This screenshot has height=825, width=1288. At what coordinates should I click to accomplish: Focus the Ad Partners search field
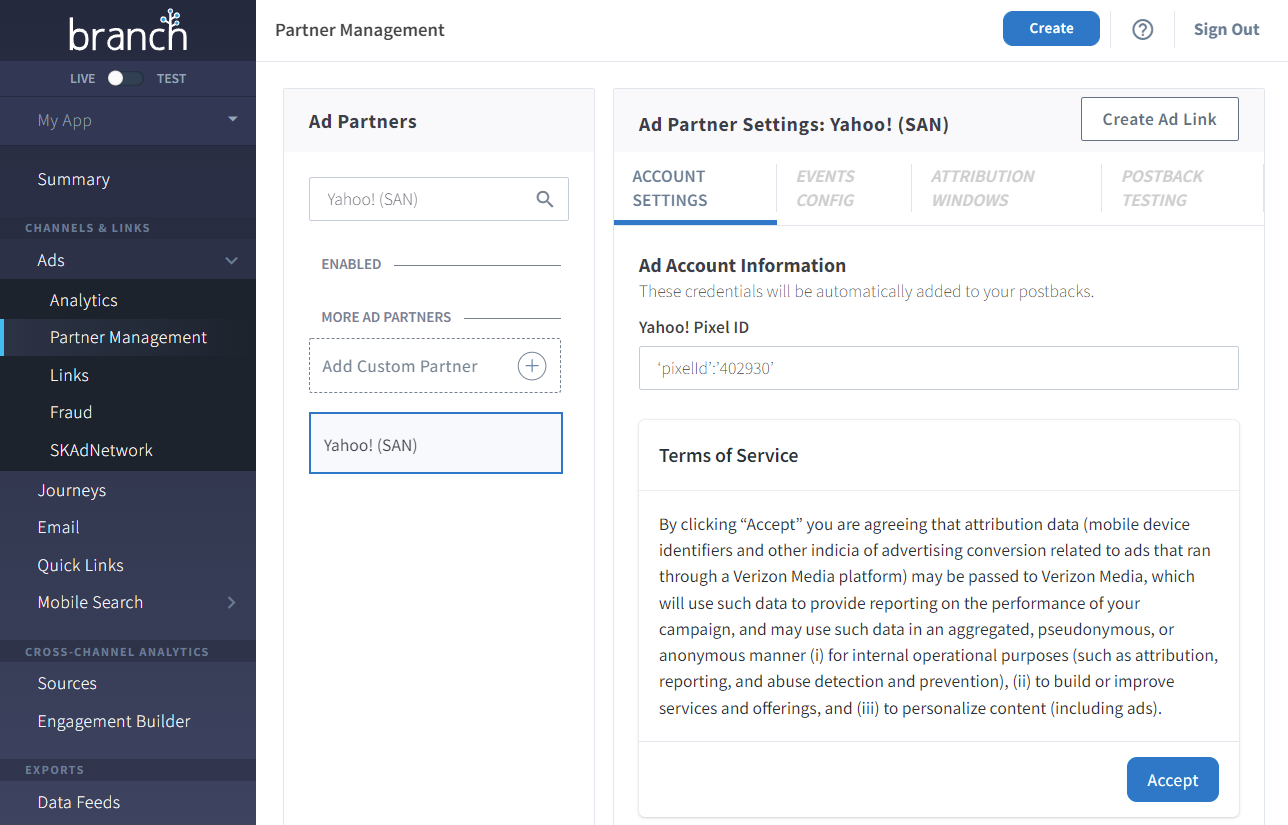(x=438, y=199)
